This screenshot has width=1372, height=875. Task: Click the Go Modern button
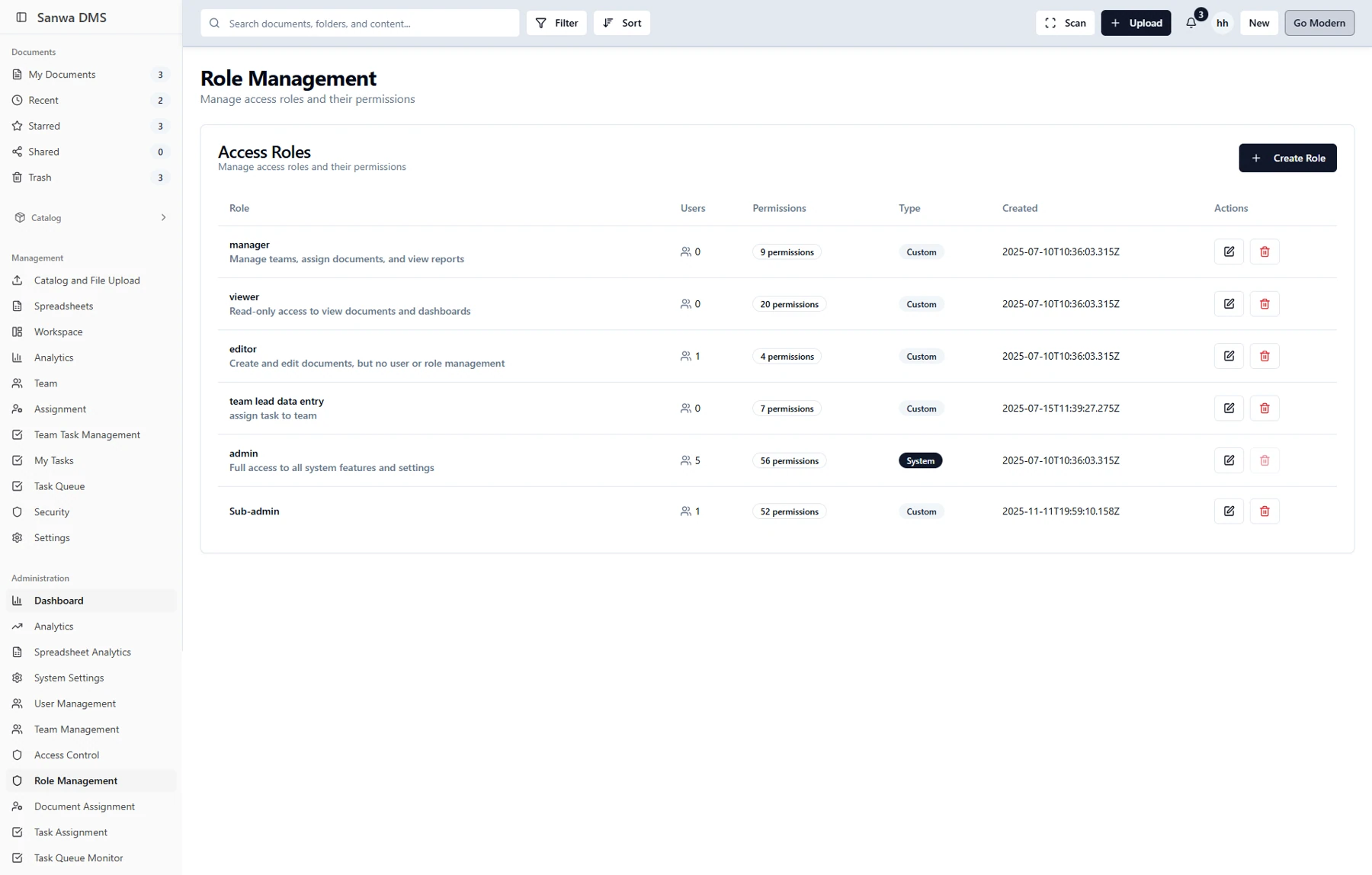(x=1319, y=23)
